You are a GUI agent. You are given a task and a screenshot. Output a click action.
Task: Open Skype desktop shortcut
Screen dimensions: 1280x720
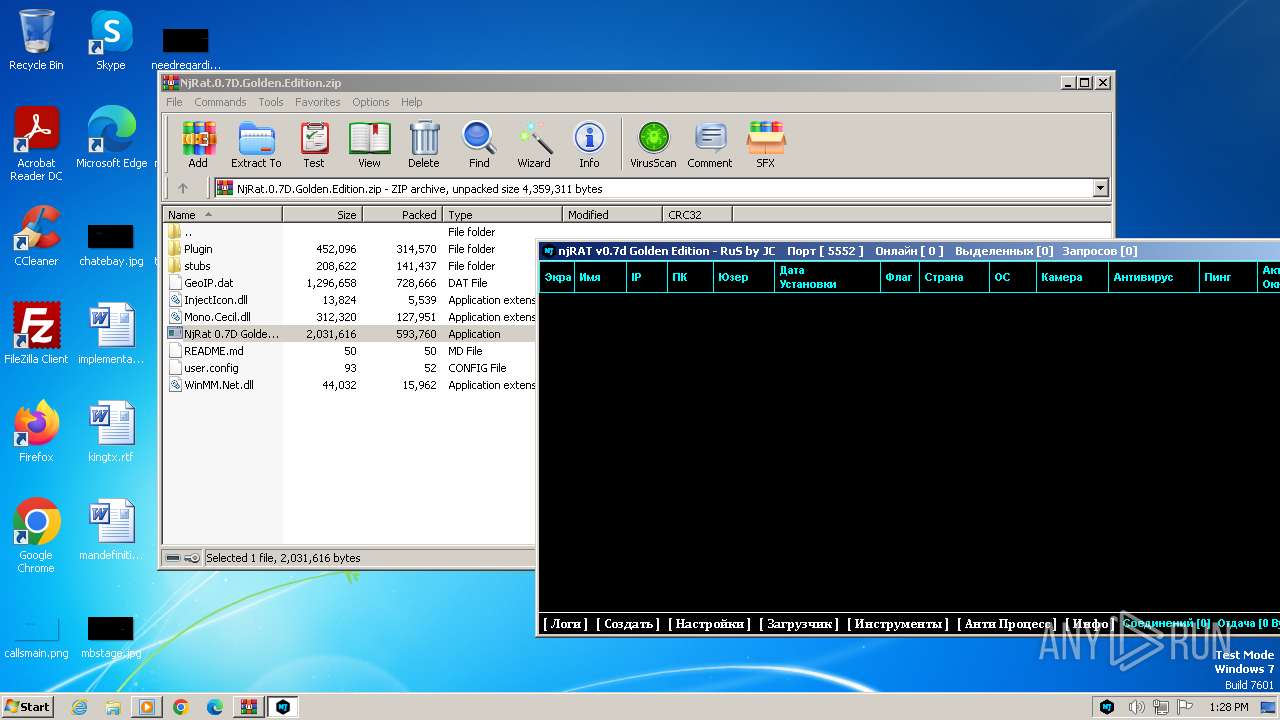point(110,40)
